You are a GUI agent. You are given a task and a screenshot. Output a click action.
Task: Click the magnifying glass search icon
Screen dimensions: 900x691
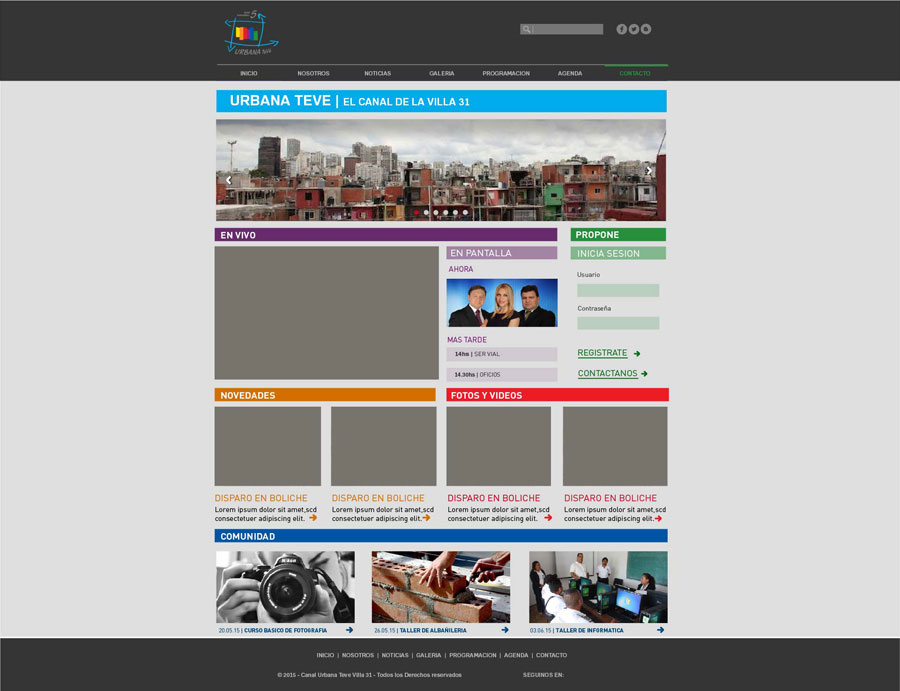(x=526, y=30)
